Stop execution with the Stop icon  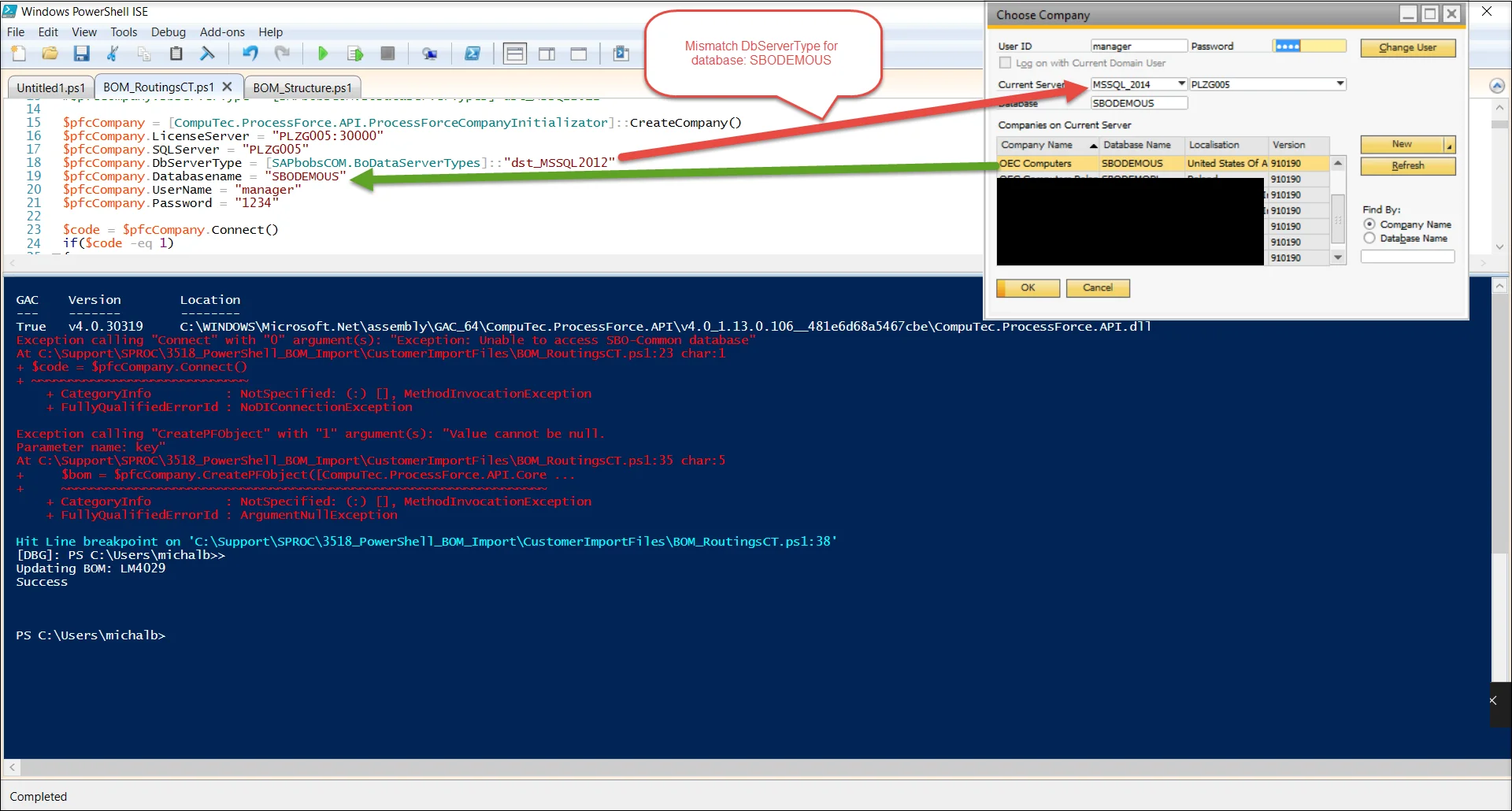387,54
